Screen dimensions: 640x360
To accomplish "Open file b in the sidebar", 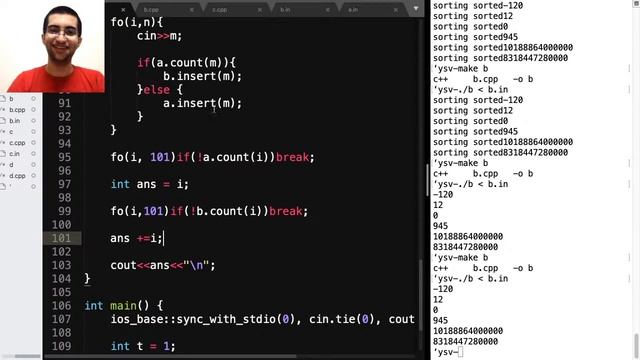I will tap(11, 99).
